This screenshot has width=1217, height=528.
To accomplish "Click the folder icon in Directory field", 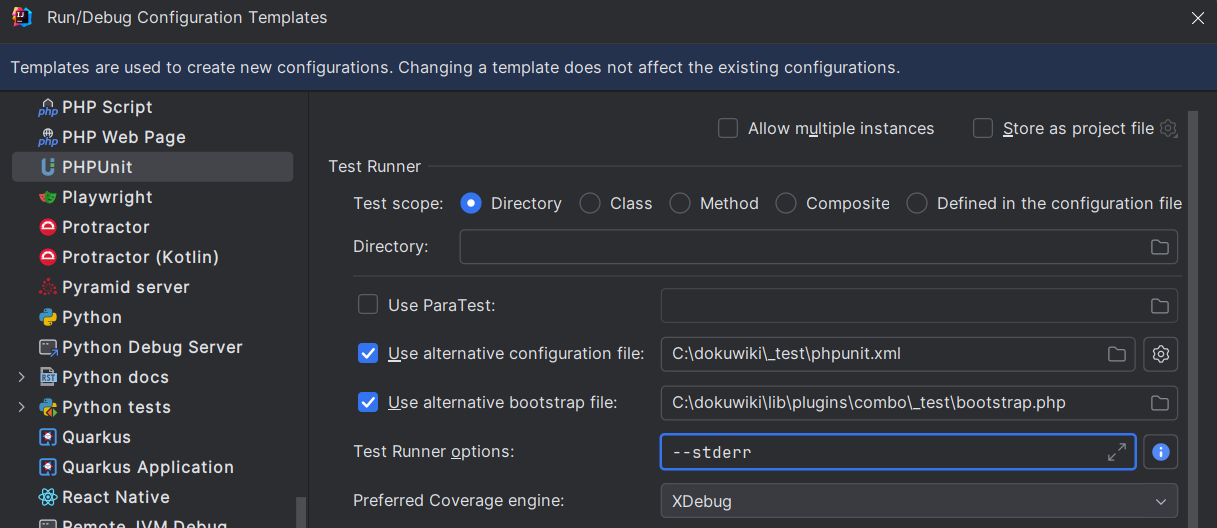I will (1159, 247).
